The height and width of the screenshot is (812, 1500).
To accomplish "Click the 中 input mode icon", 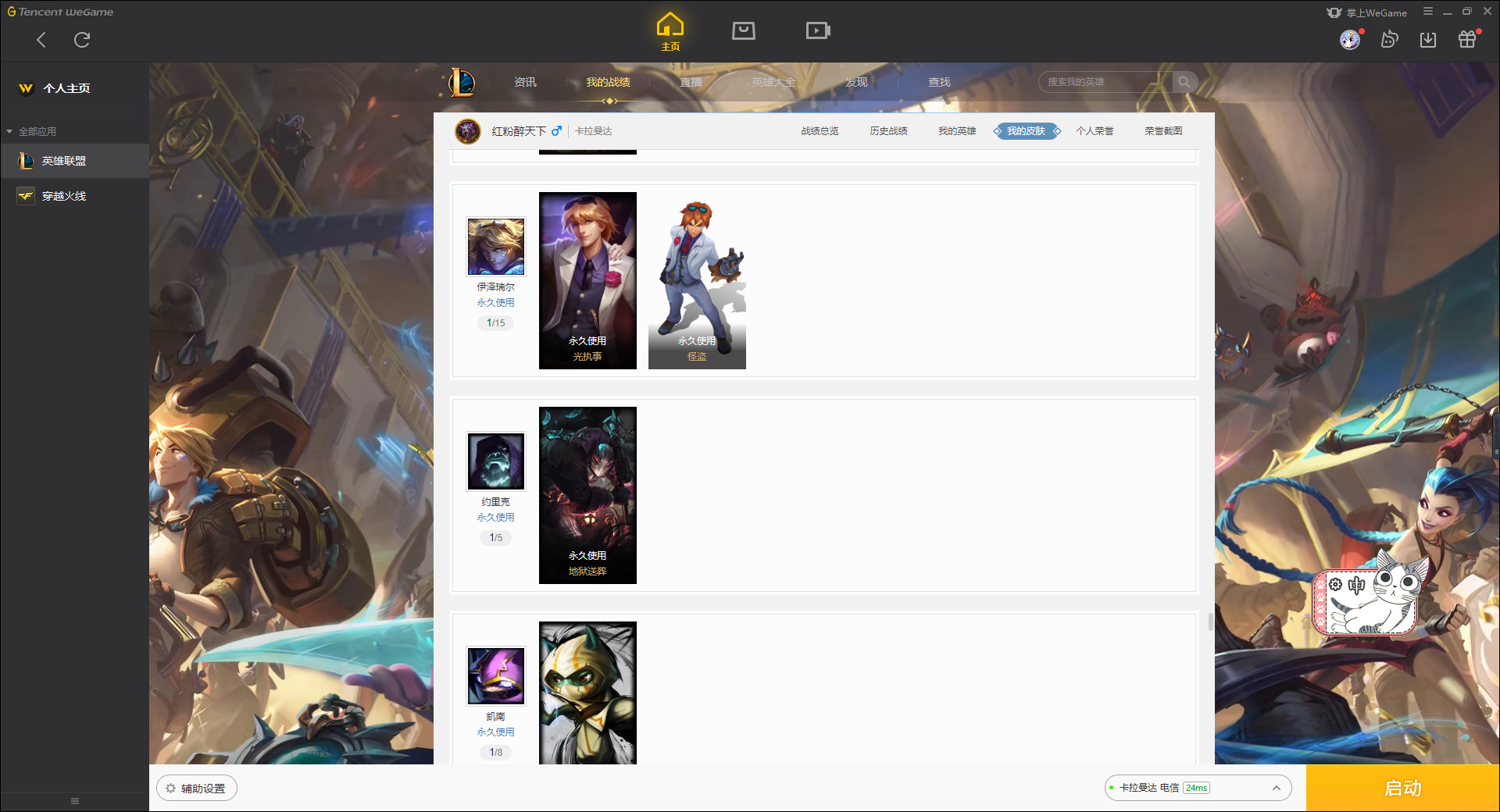I will point(1357,585).
